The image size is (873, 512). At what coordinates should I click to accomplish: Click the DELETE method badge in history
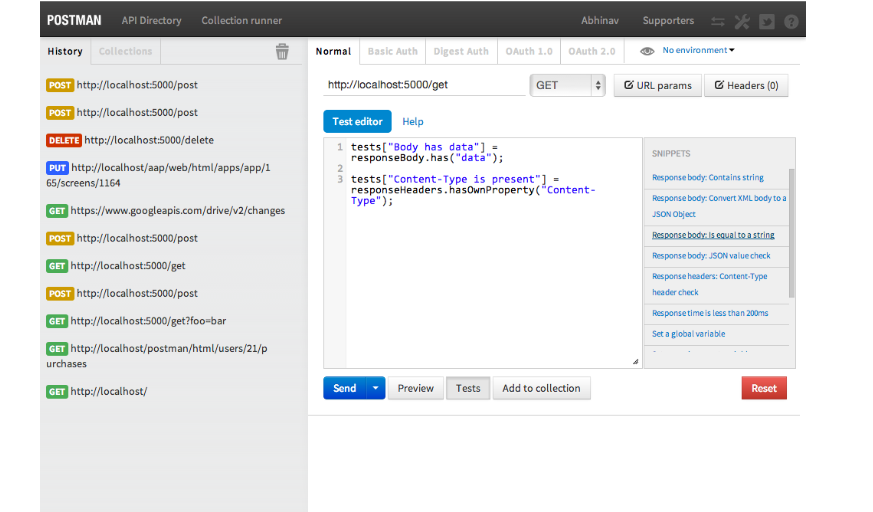tap(64, 140)
